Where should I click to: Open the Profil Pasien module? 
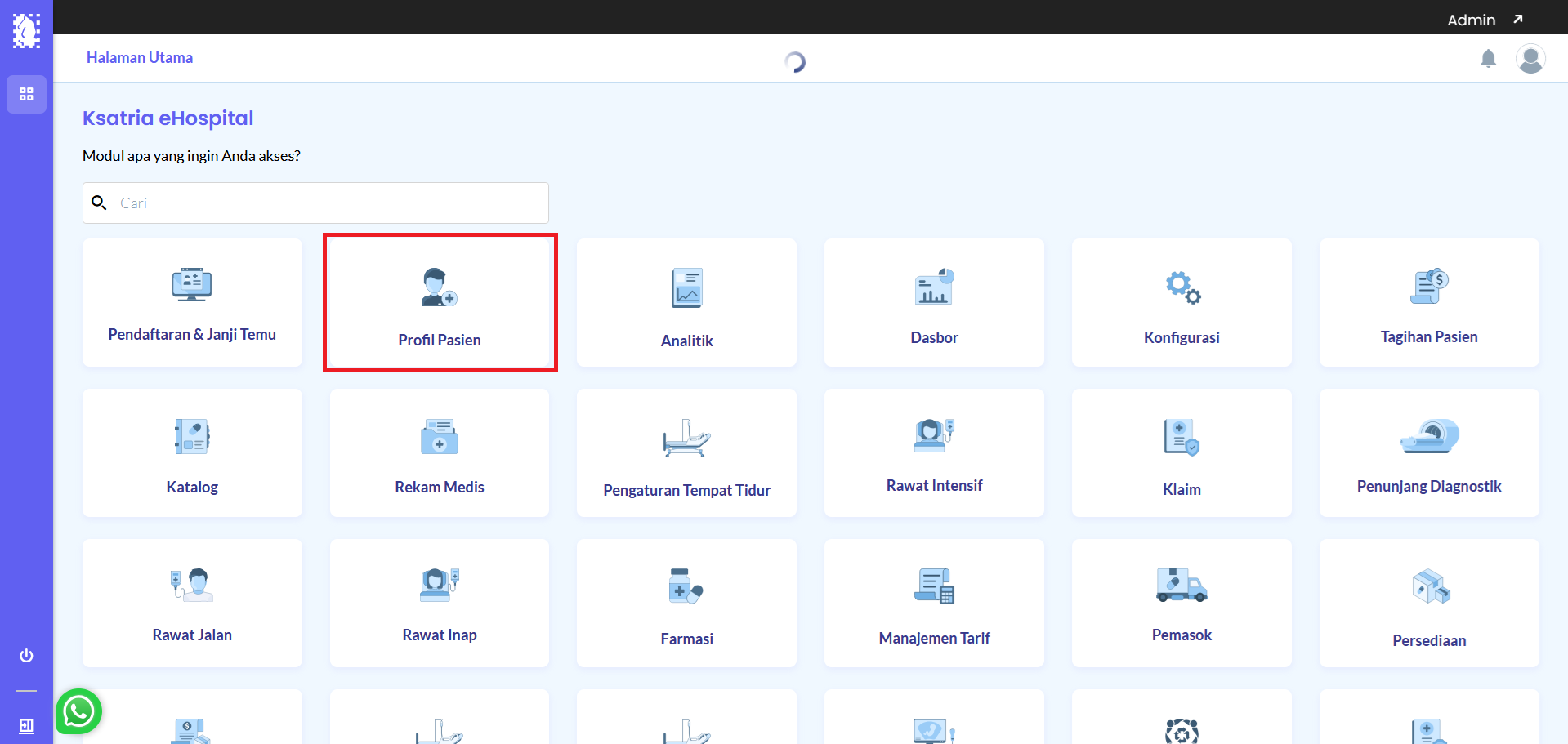pos(440,302)
